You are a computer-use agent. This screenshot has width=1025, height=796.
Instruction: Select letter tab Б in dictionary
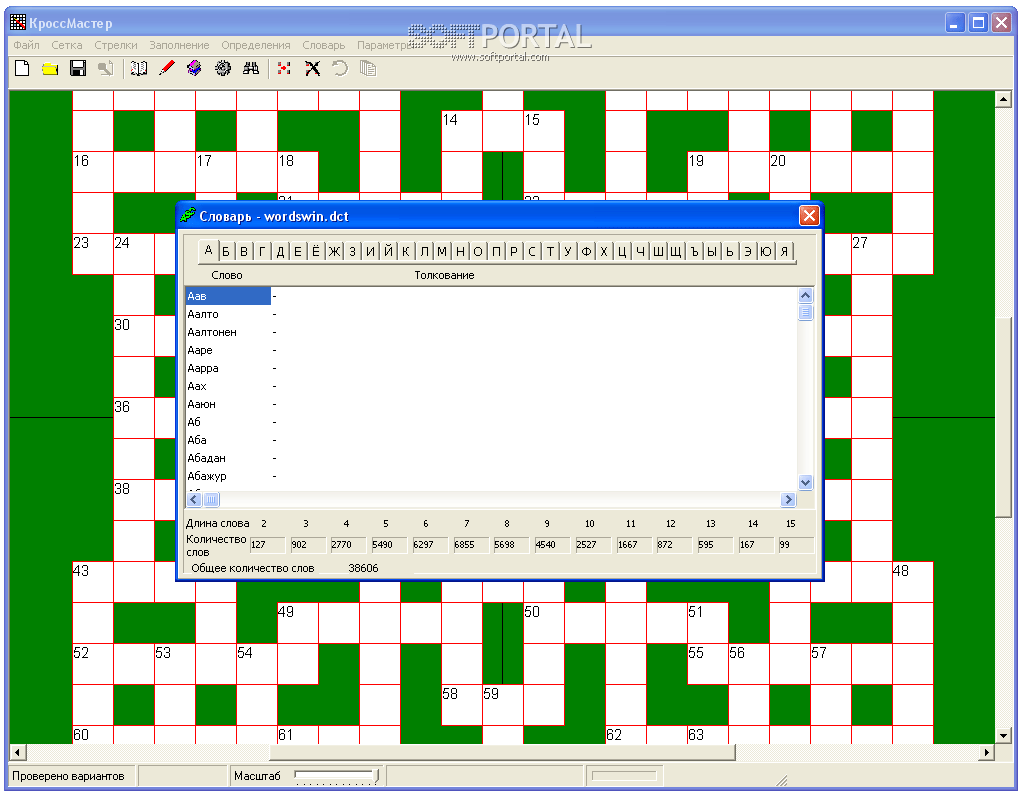tap(226, 252)
